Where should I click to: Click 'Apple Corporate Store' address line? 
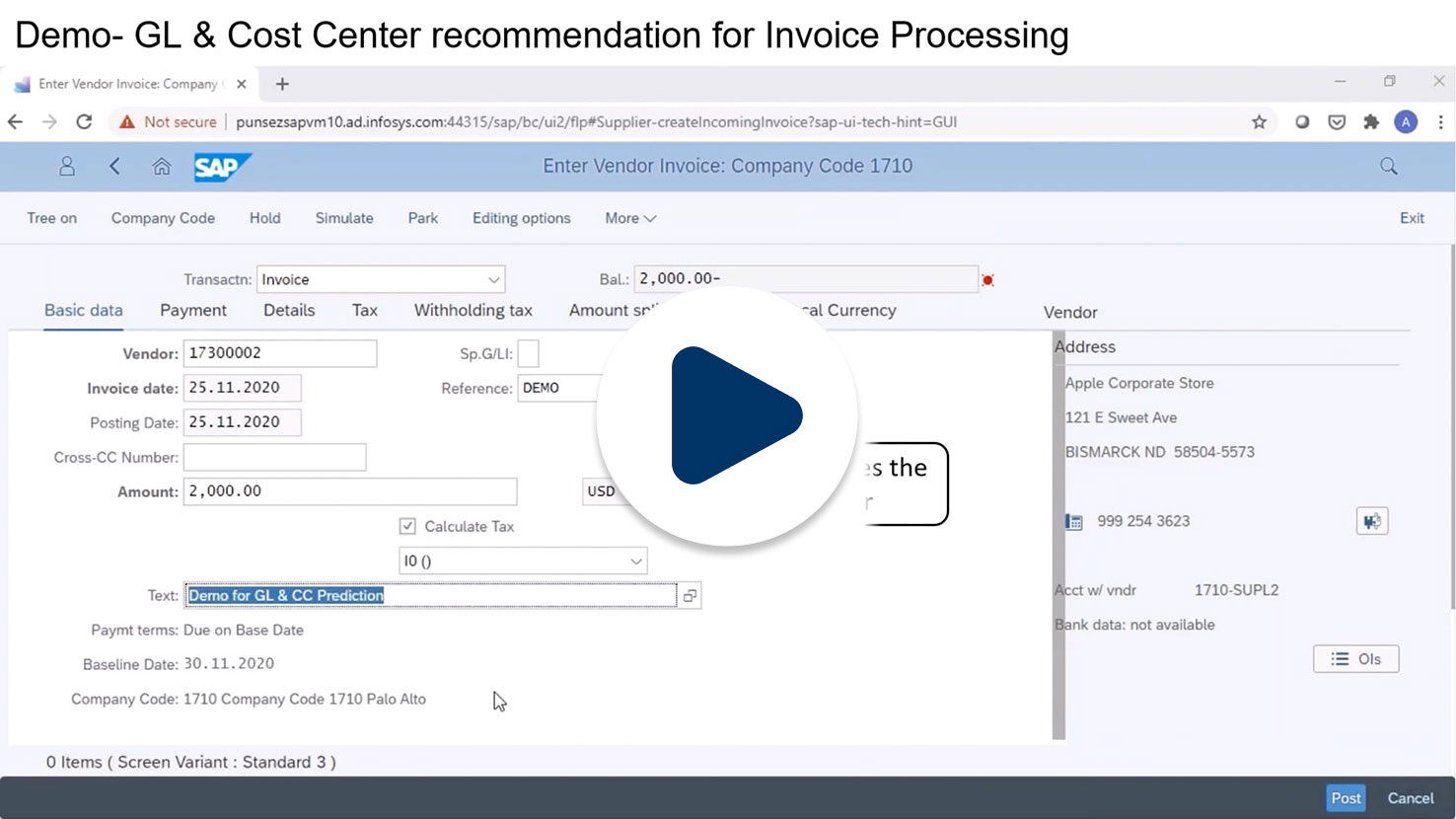(1139, 383)
